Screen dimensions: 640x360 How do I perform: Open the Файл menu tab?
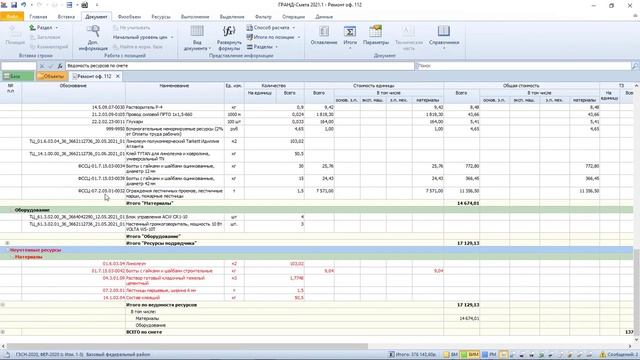pos(12,17)
